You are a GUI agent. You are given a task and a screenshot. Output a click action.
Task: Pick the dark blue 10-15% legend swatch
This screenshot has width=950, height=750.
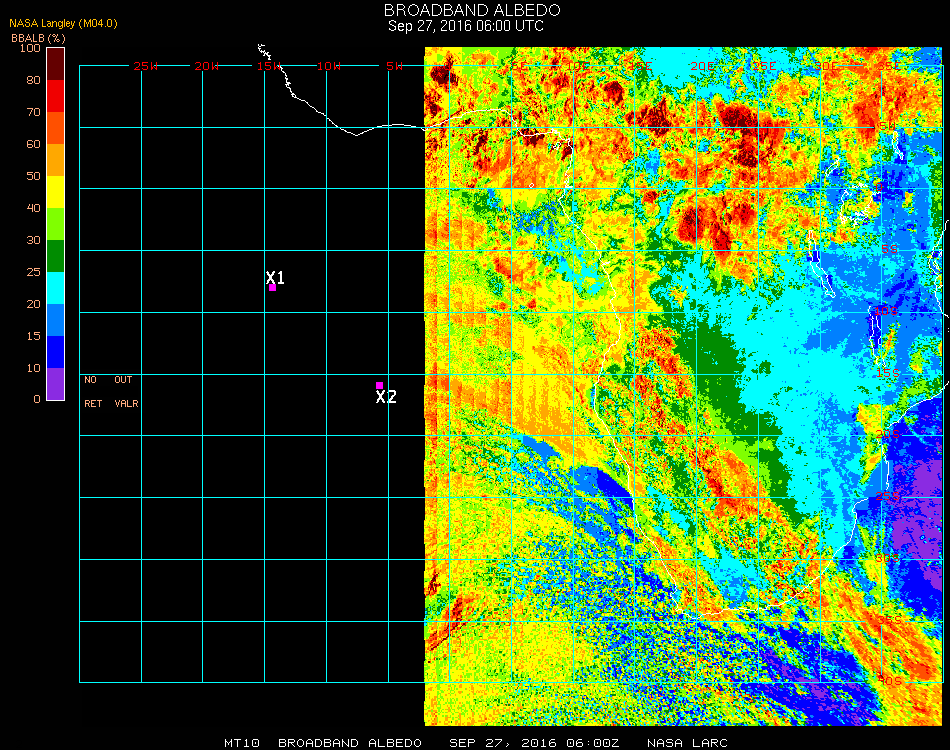(x=55, y=352)
